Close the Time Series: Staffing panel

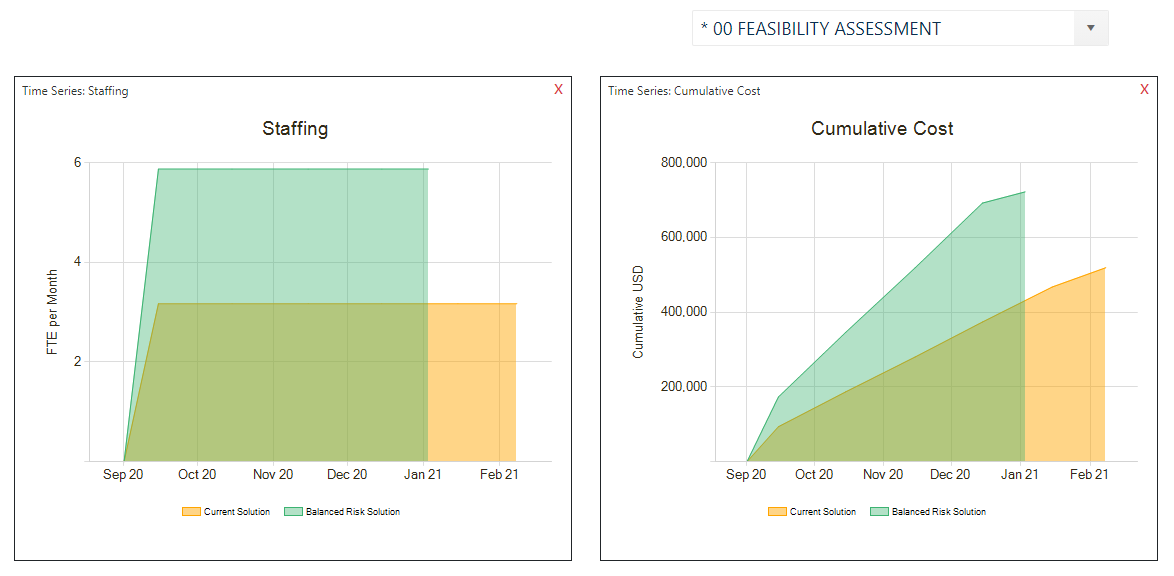[x=558, y=90]
